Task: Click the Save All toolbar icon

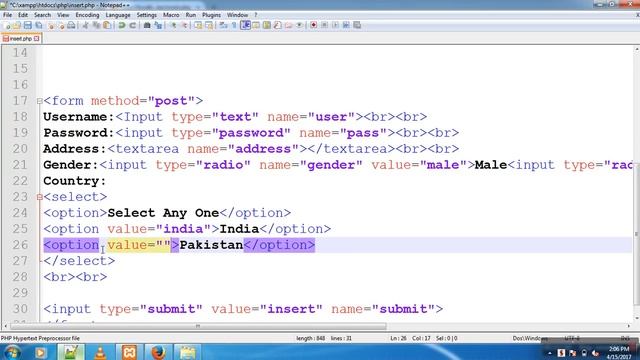Action: pos(39,25)
